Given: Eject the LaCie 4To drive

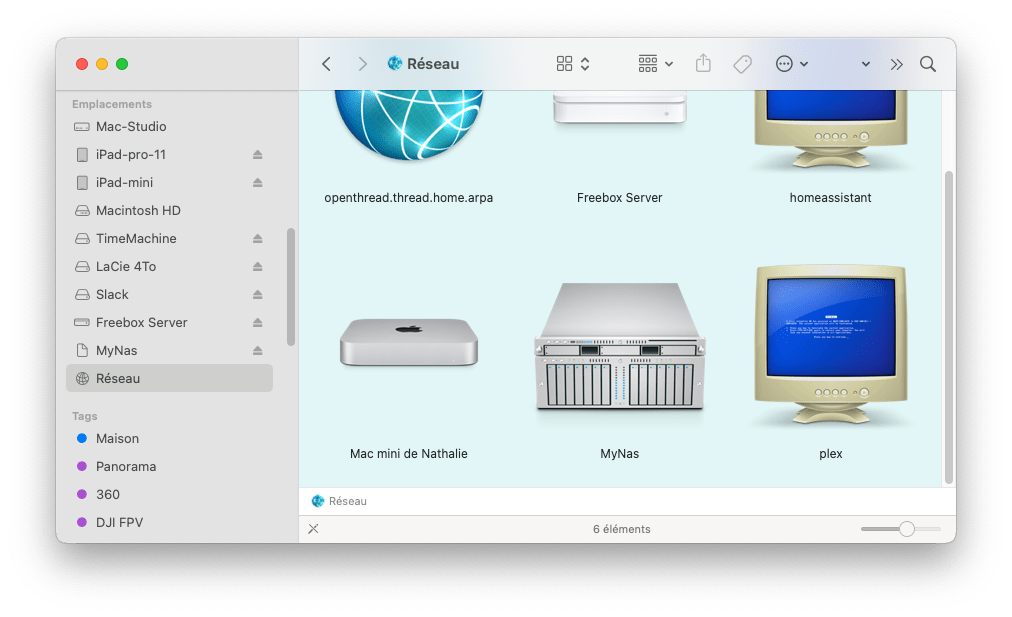Looking at the screenshot, I should (x=257, y=267).
